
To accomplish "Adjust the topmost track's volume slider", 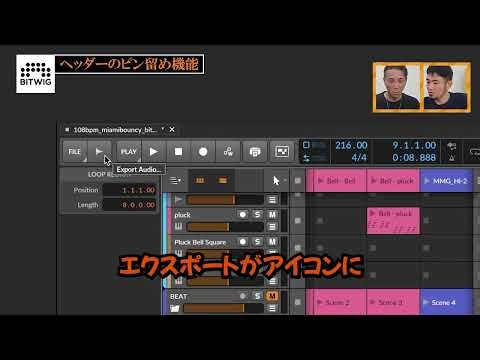I will (225, 200).
